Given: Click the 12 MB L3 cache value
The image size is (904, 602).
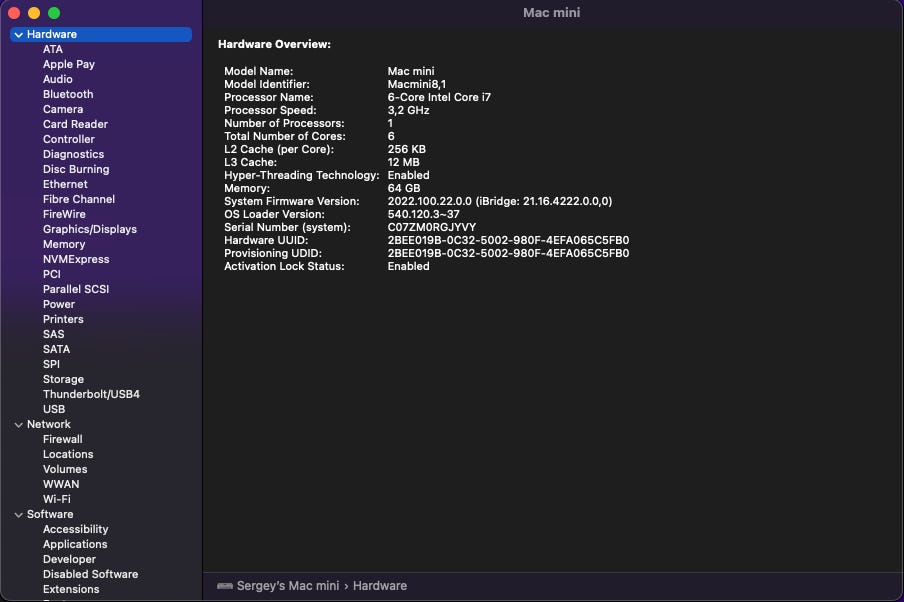Looking at the screenshot, I should point(404,163).
